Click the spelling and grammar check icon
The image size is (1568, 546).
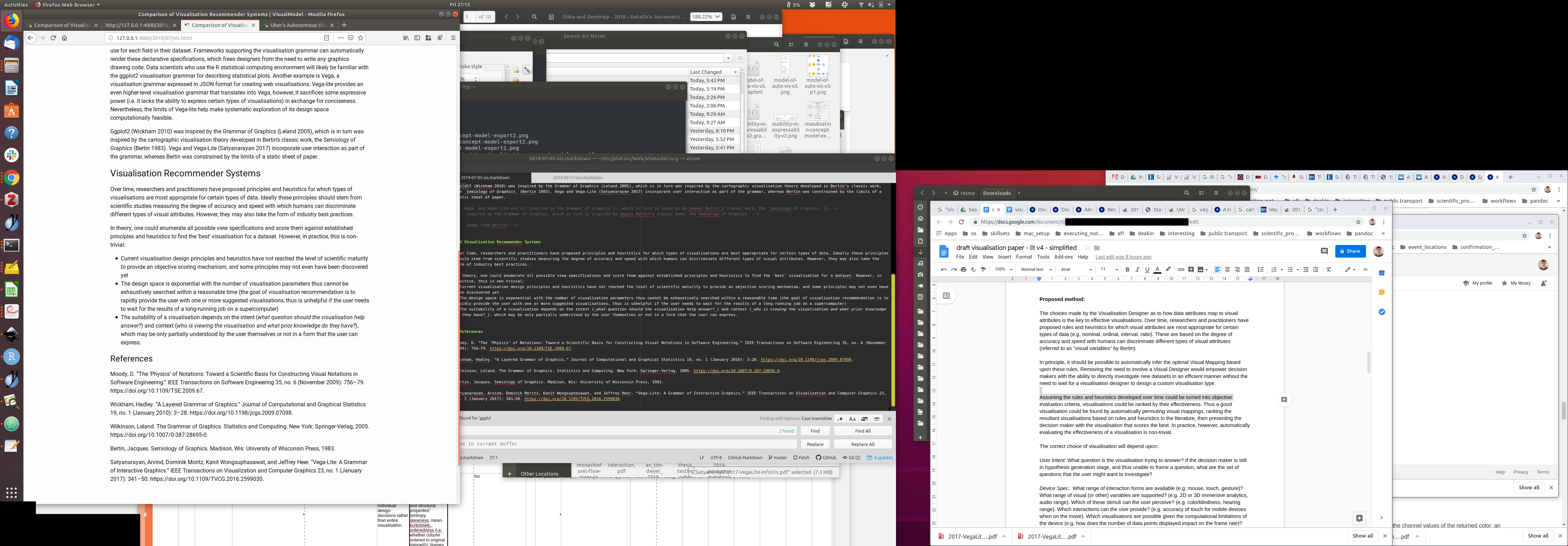click(x=973, y=269)
